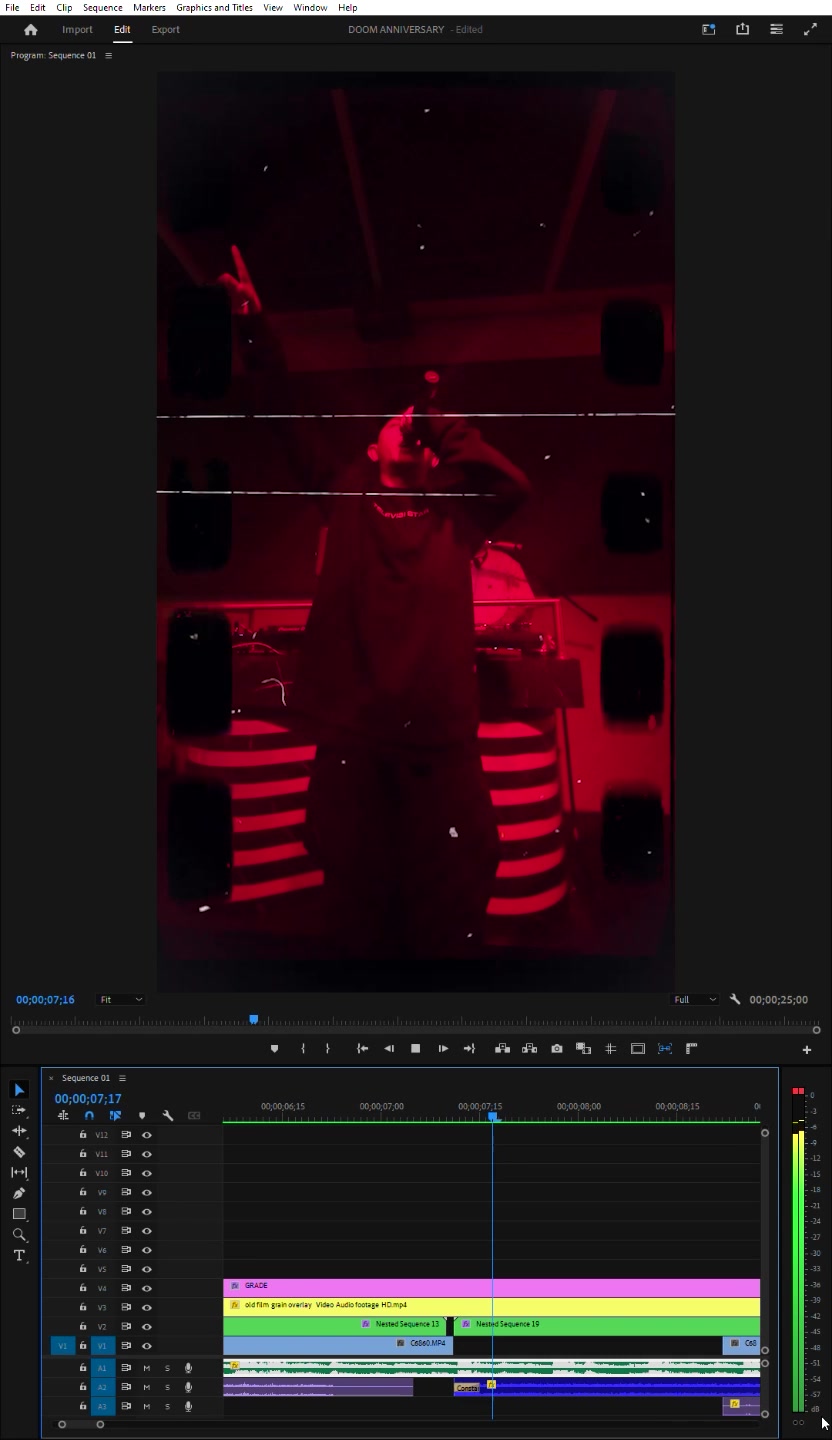Select the Slip tool

click(19, 1172)
